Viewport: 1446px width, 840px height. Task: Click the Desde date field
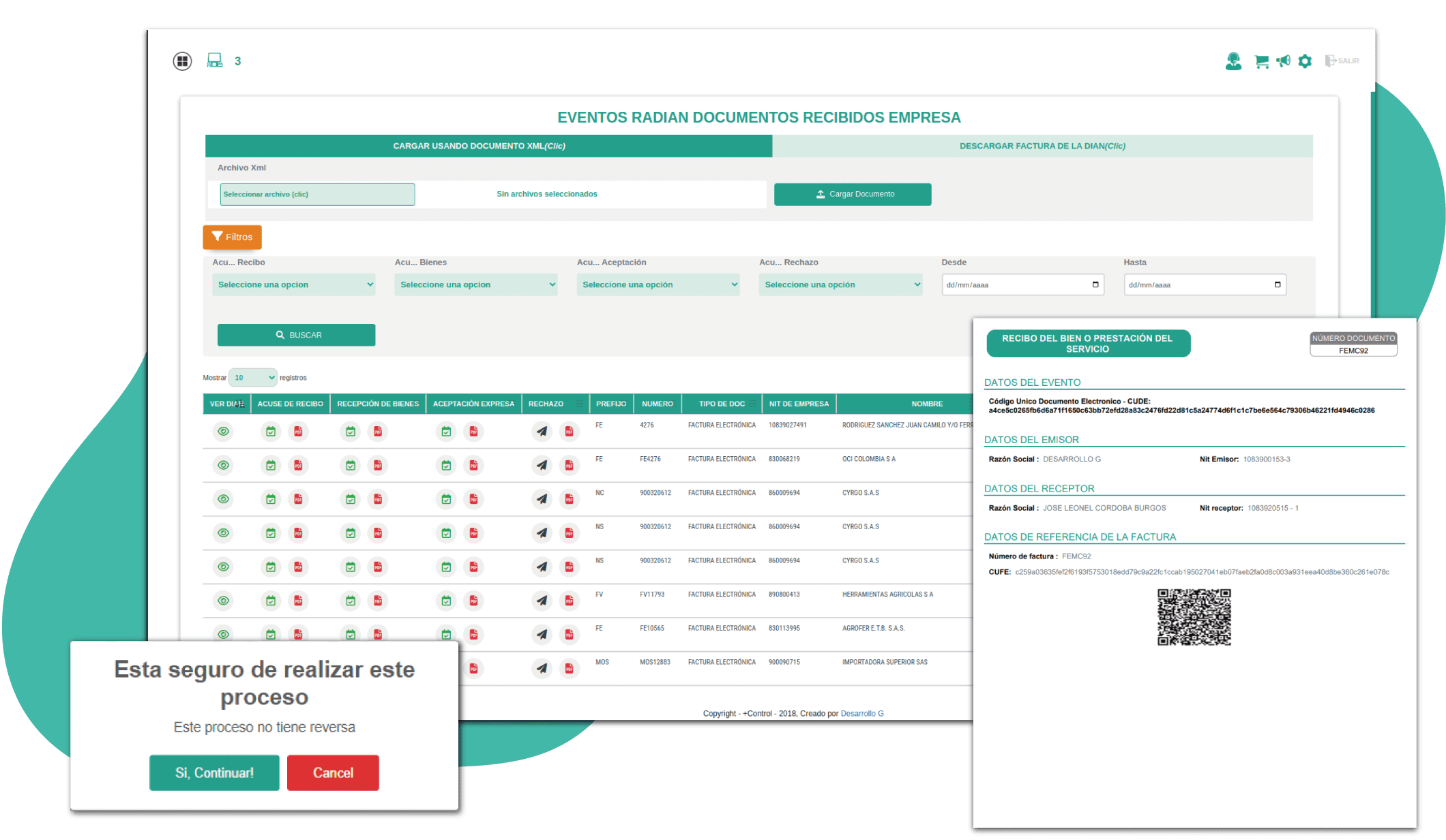[1022, 285]
